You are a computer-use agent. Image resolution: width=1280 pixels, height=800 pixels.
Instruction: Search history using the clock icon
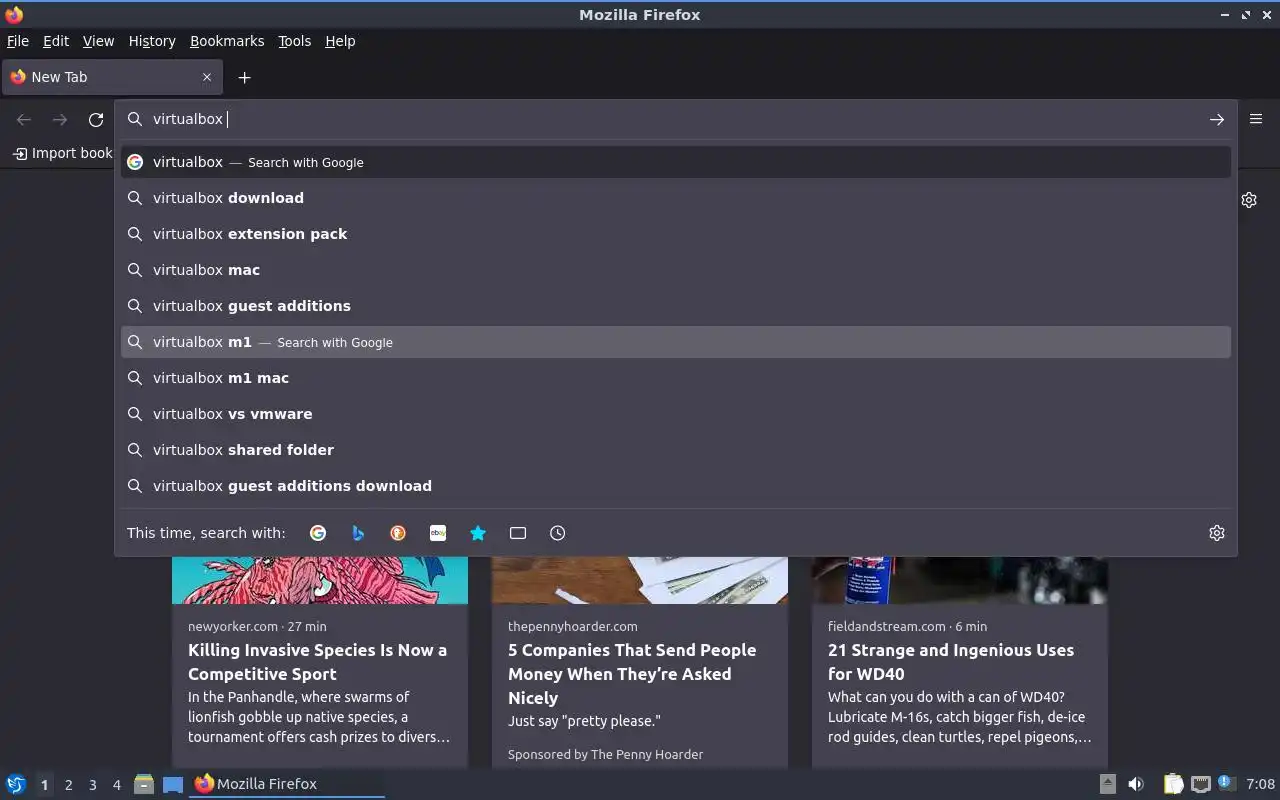558,533
